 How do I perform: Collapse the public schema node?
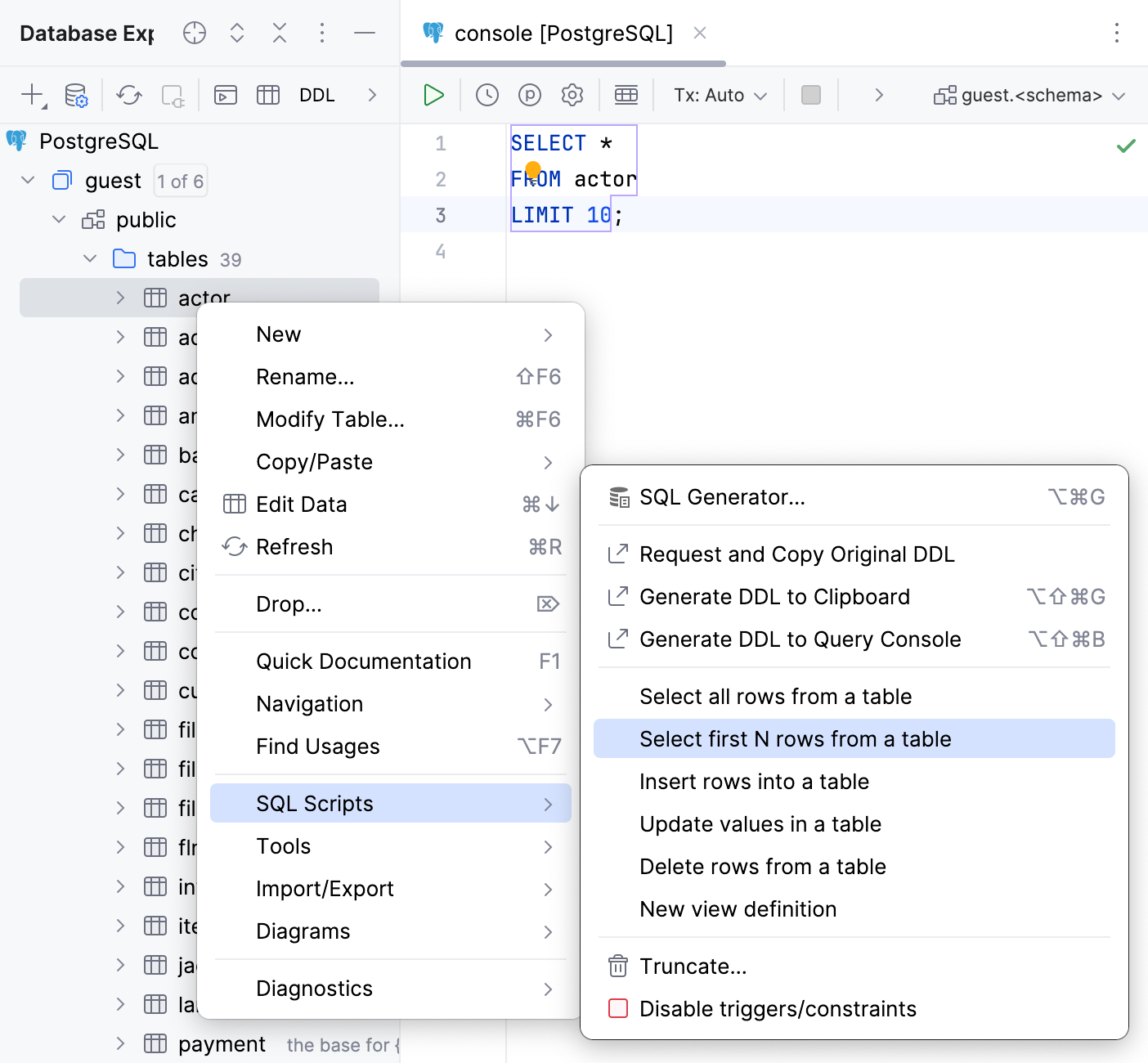coord(58,219)
